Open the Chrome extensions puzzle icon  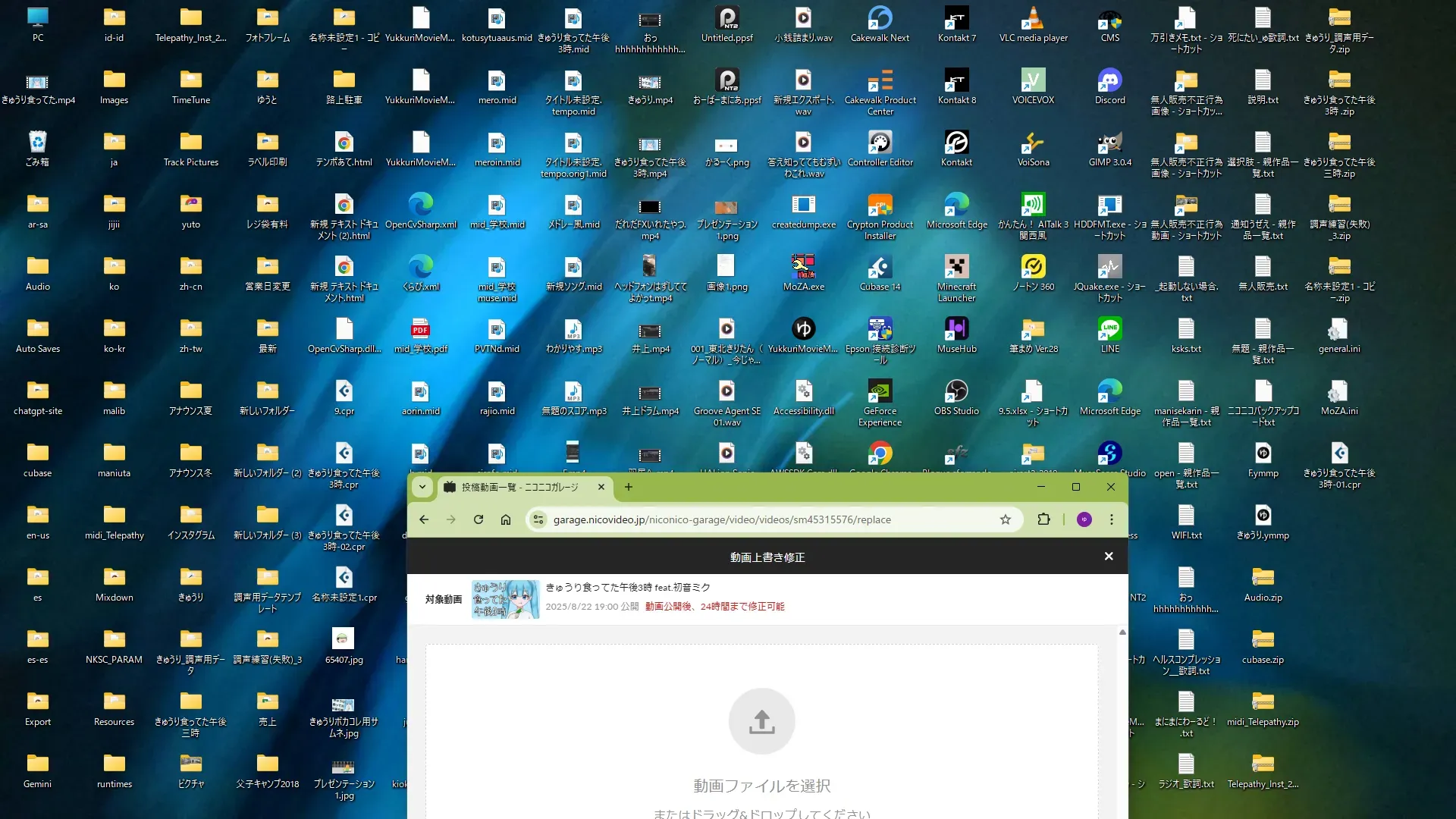(1044, 519)
